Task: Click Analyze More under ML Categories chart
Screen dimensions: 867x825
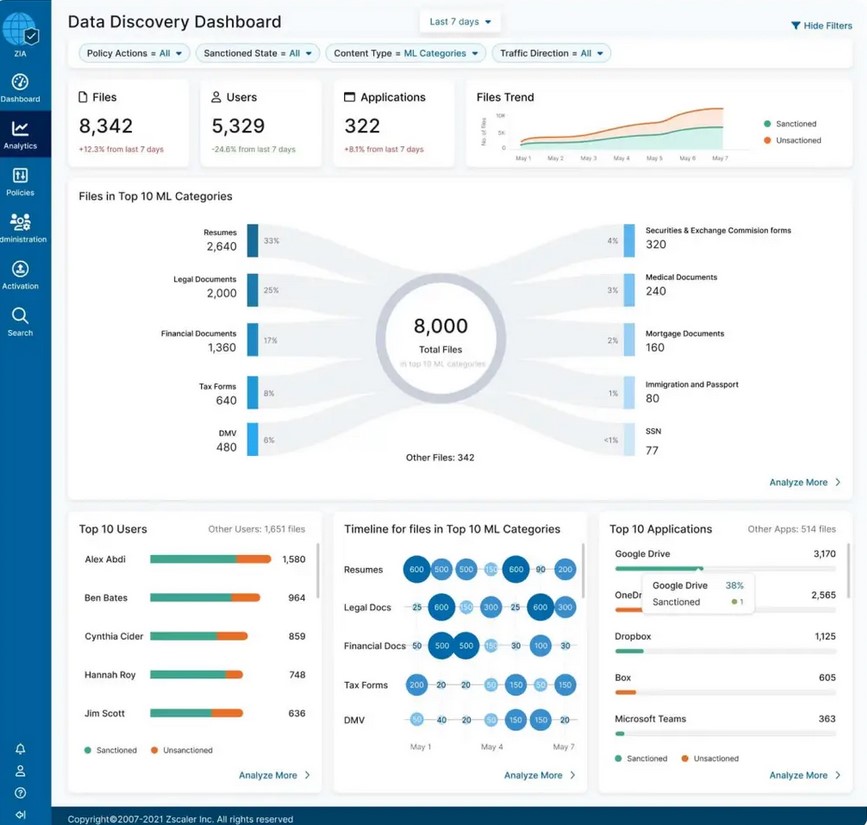Action: (805, 482)
